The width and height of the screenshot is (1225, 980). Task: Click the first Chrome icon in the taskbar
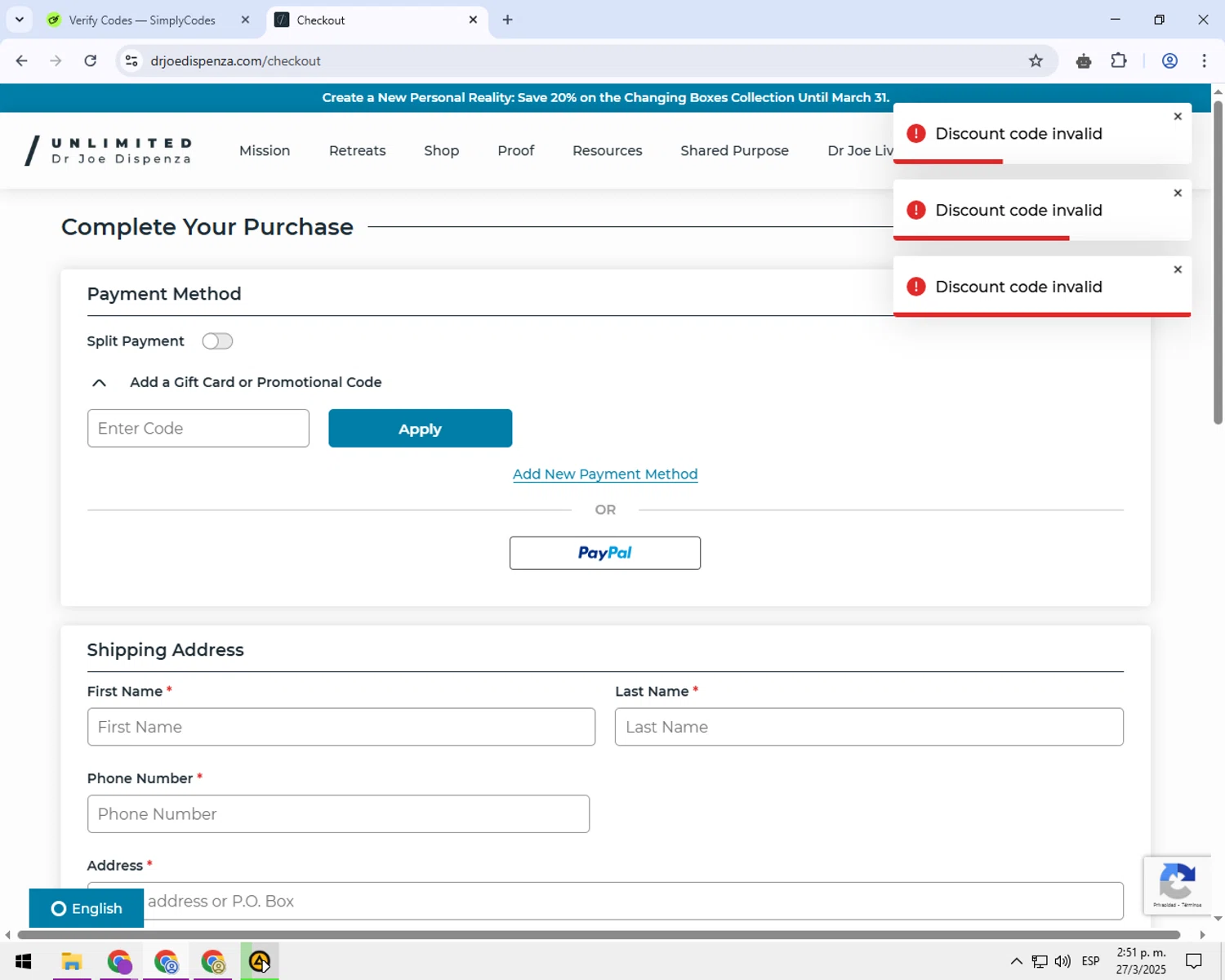coord(119,961)
